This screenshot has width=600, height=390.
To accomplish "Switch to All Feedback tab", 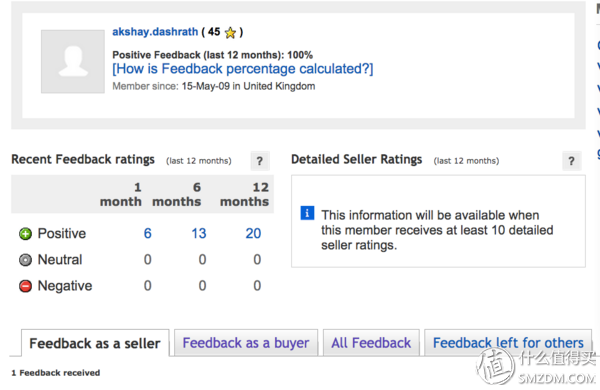I will 371,343.
